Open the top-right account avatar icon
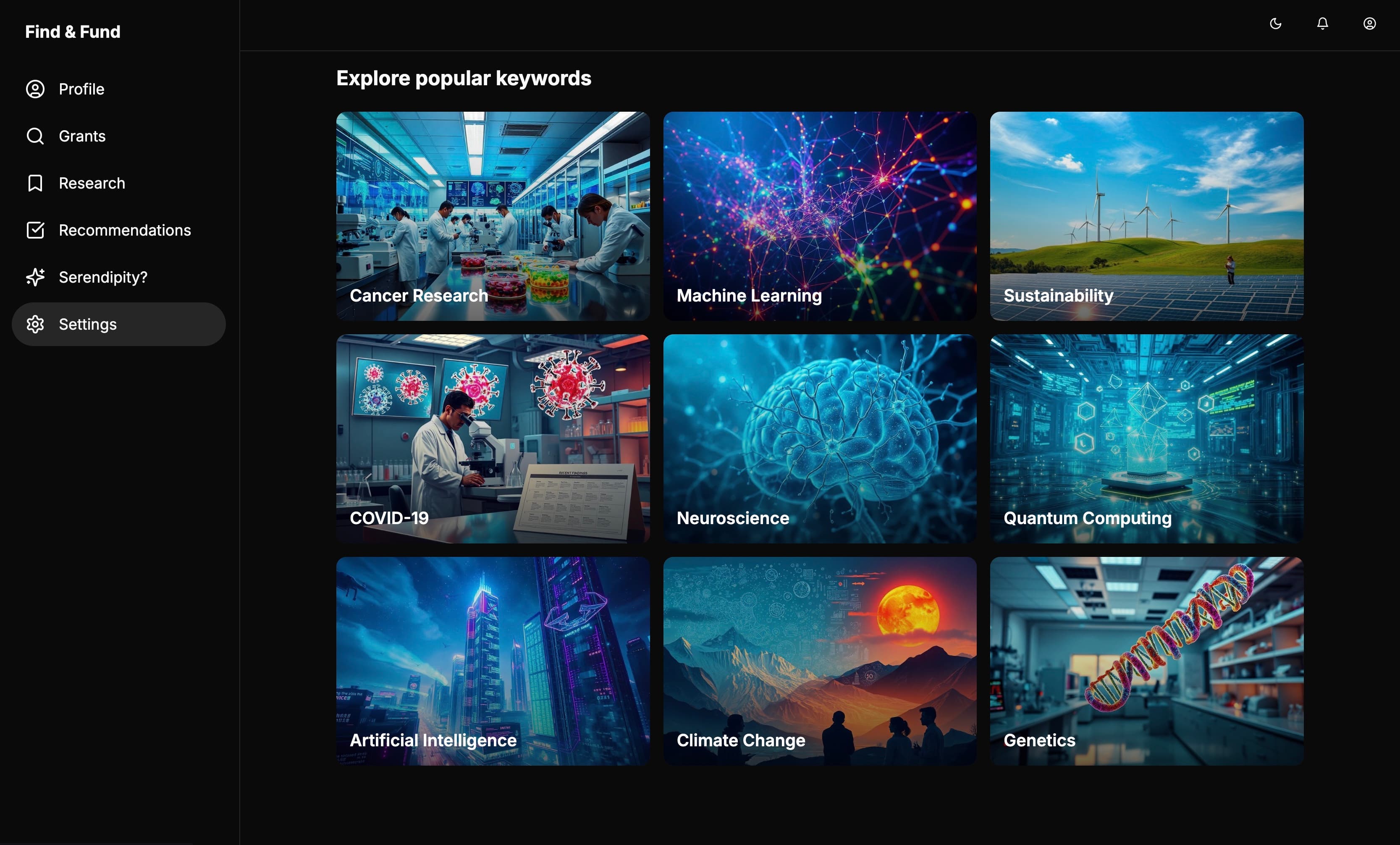 [1370, 23]
